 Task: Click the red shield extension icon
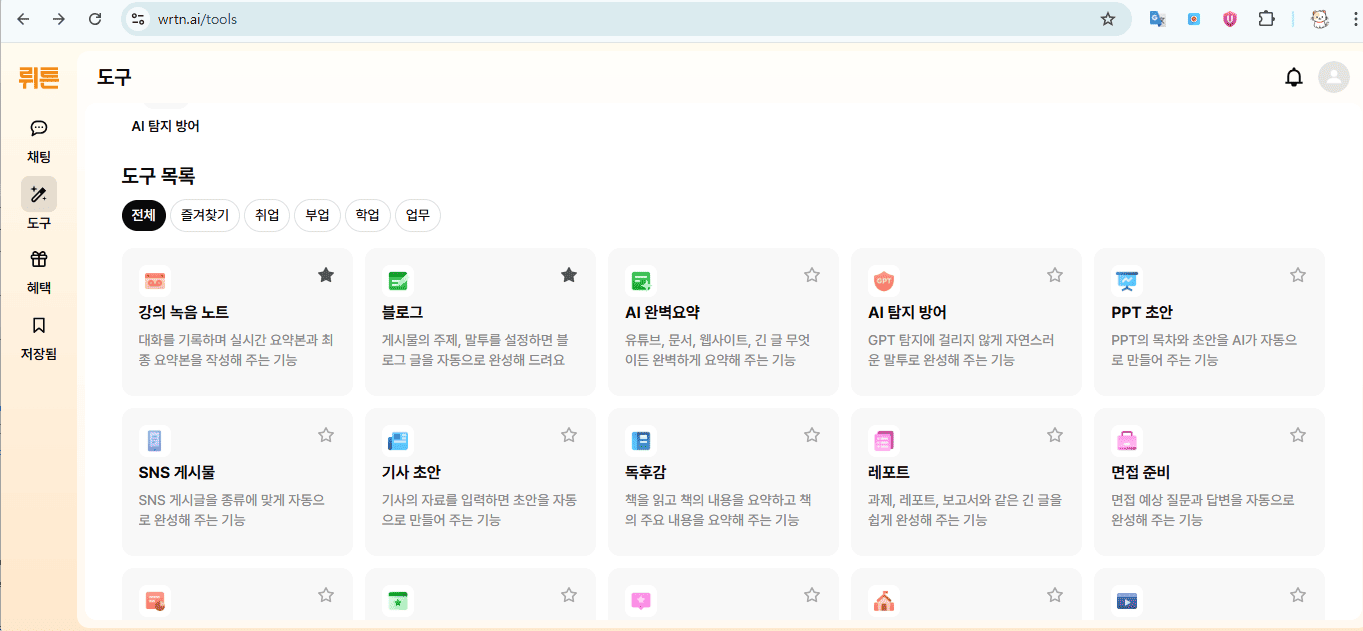[x=1230, y=19]
